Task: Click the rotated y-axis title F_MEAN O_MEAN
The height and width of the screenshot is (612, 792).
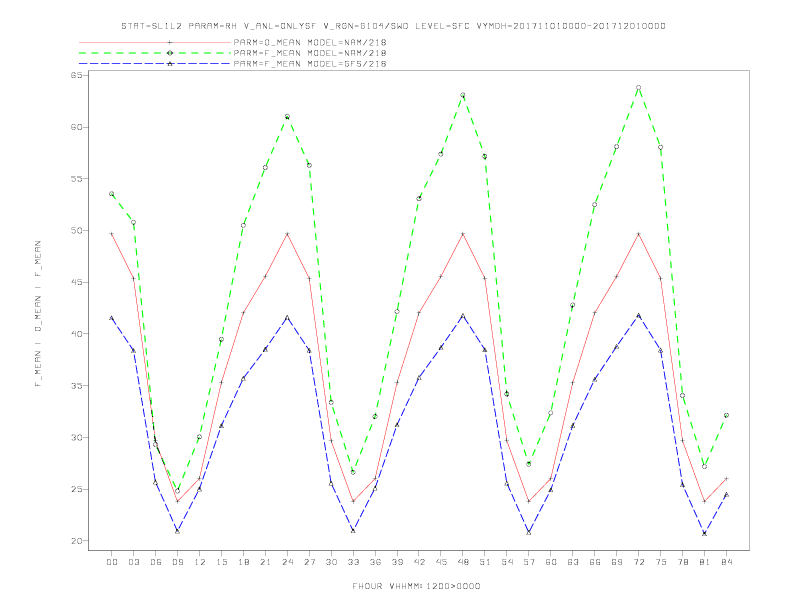Action: (x=38, y=314)
